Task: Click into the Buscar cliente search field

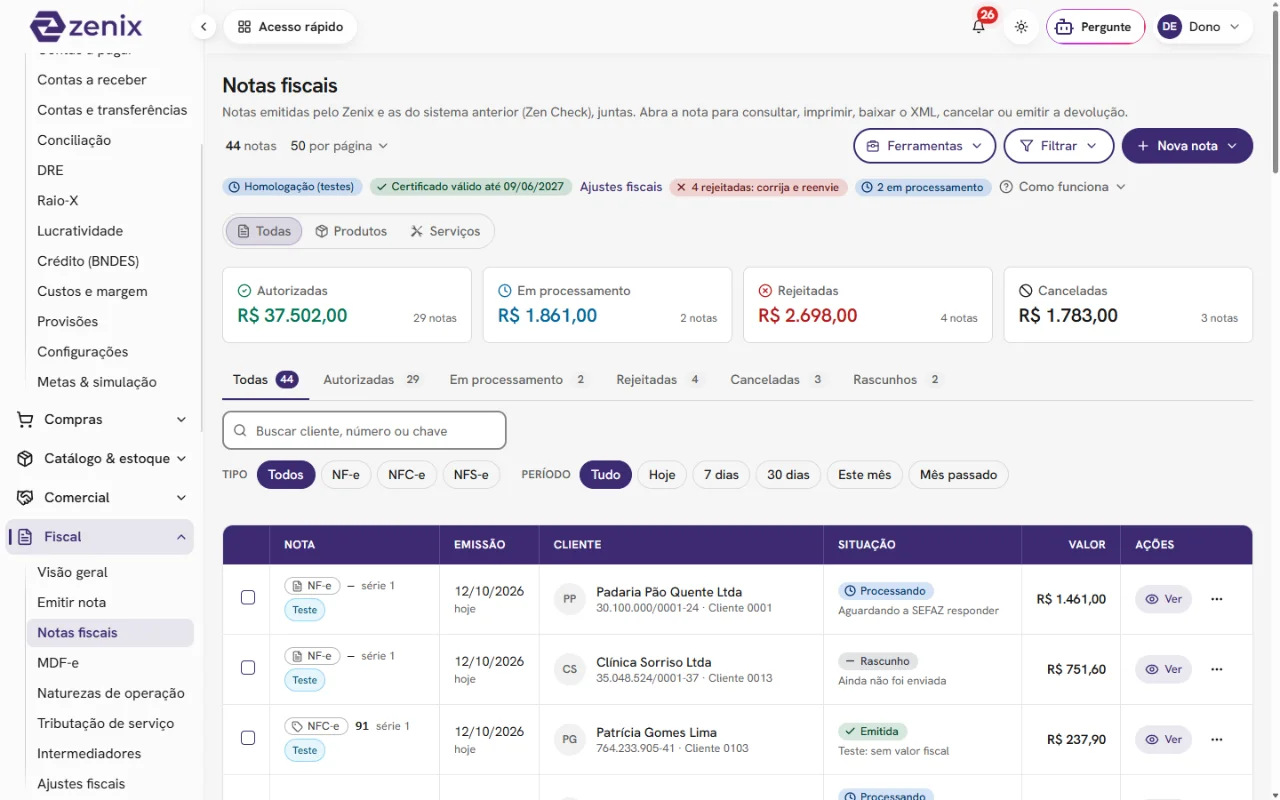Action: [364, 431]
